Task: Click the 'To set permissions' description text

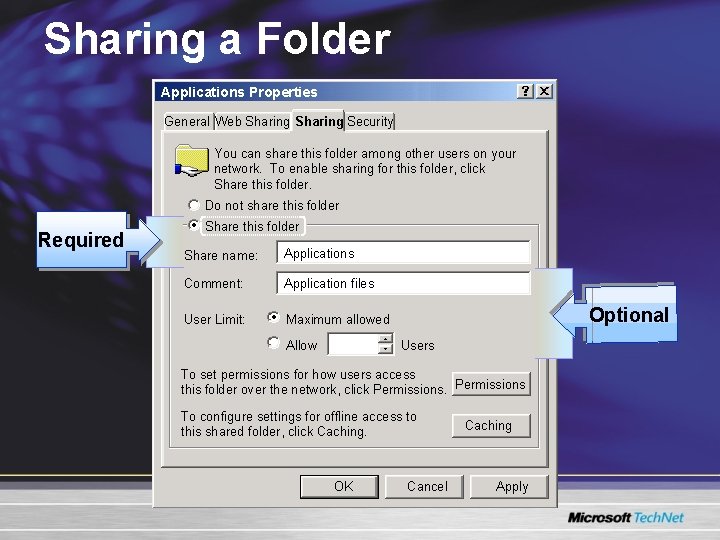Action: tap(313, 382)
